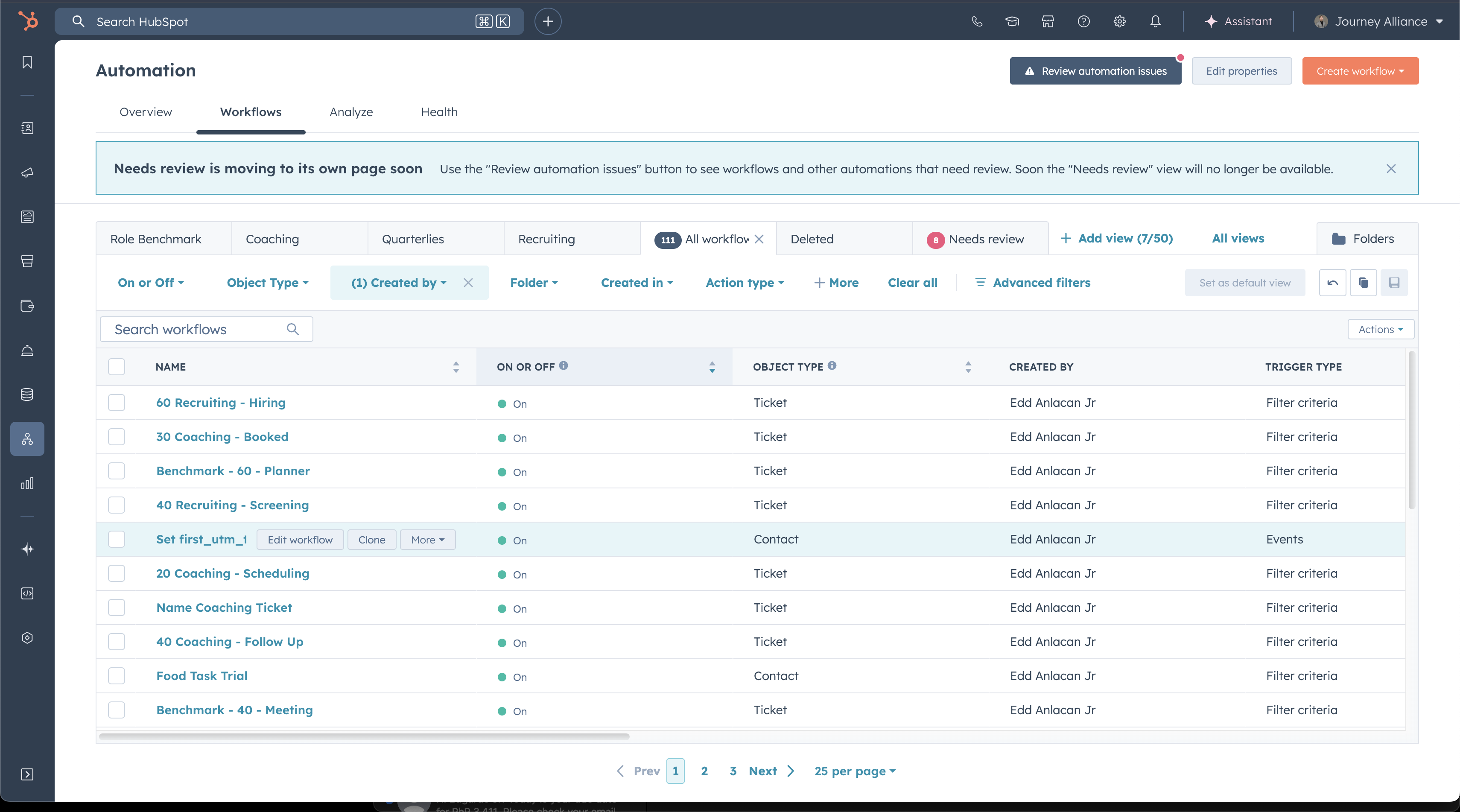Click the Review automation issues button

(1095, 71)
